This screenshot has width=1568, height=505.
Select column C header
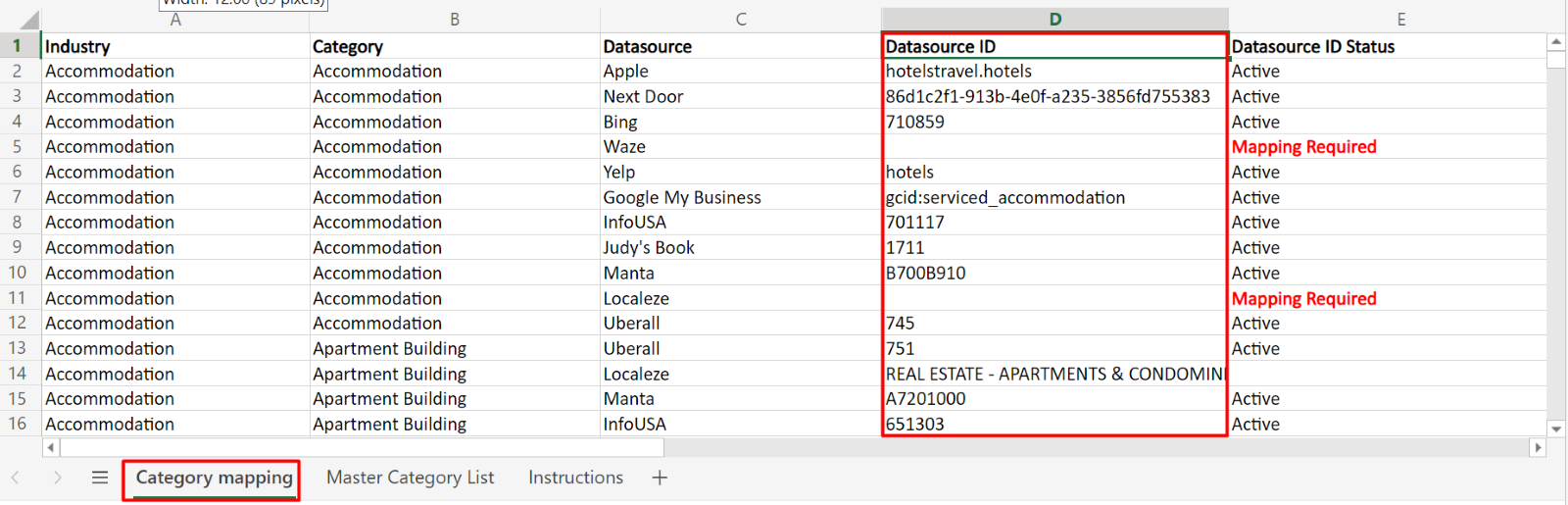coord(741,20)
